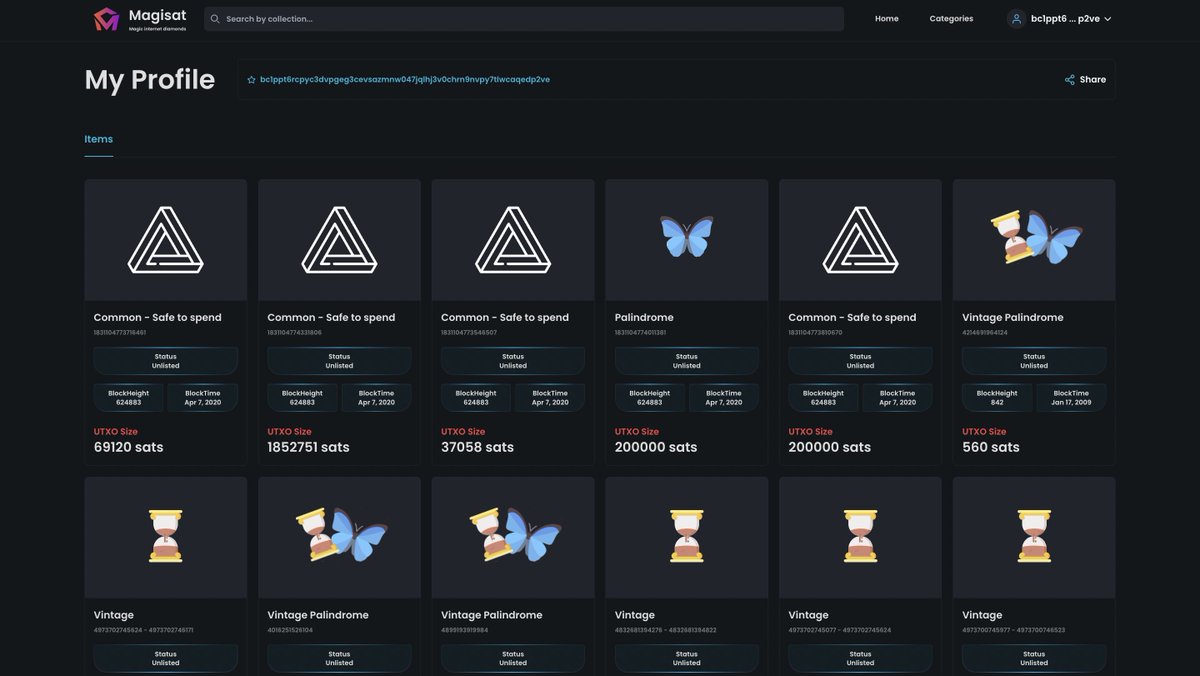The width and height of the screenshot is (1200, 676).
Task: Click hourglass image of Vintage 4973702745077 card
Action: coord(860,536)
